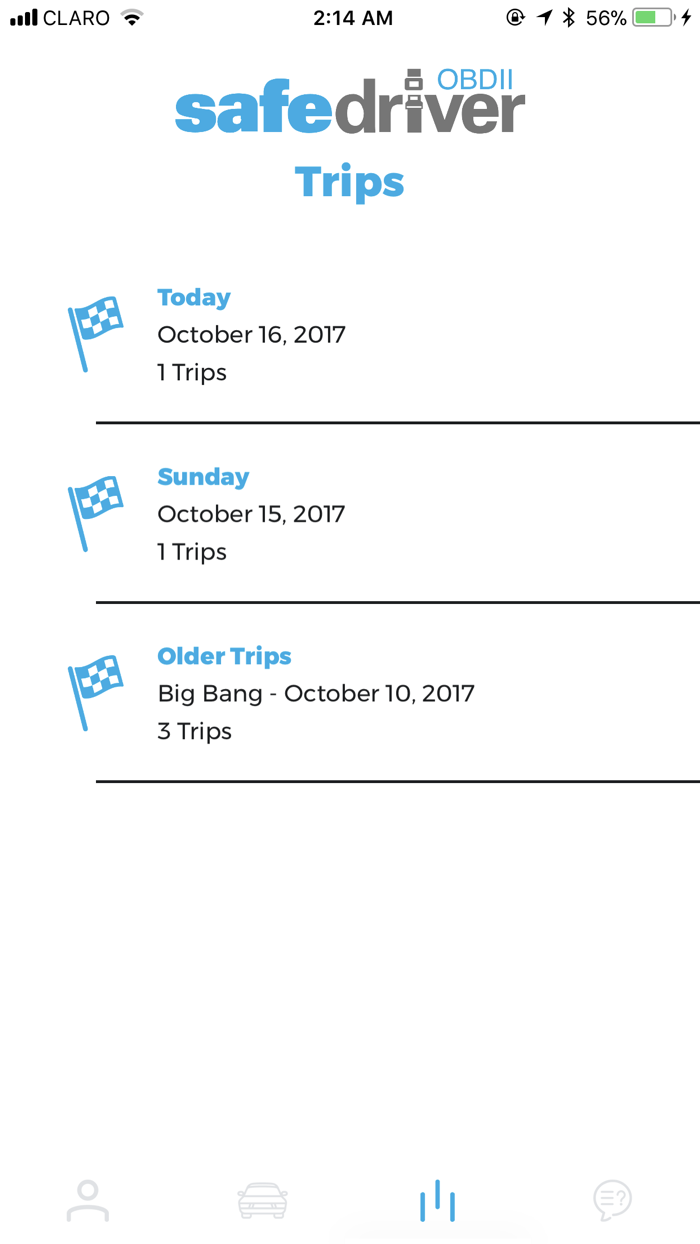Viewport: 700px width, 1244px height.
Task: Select the October 15, 2017 date
Action: 251,514
